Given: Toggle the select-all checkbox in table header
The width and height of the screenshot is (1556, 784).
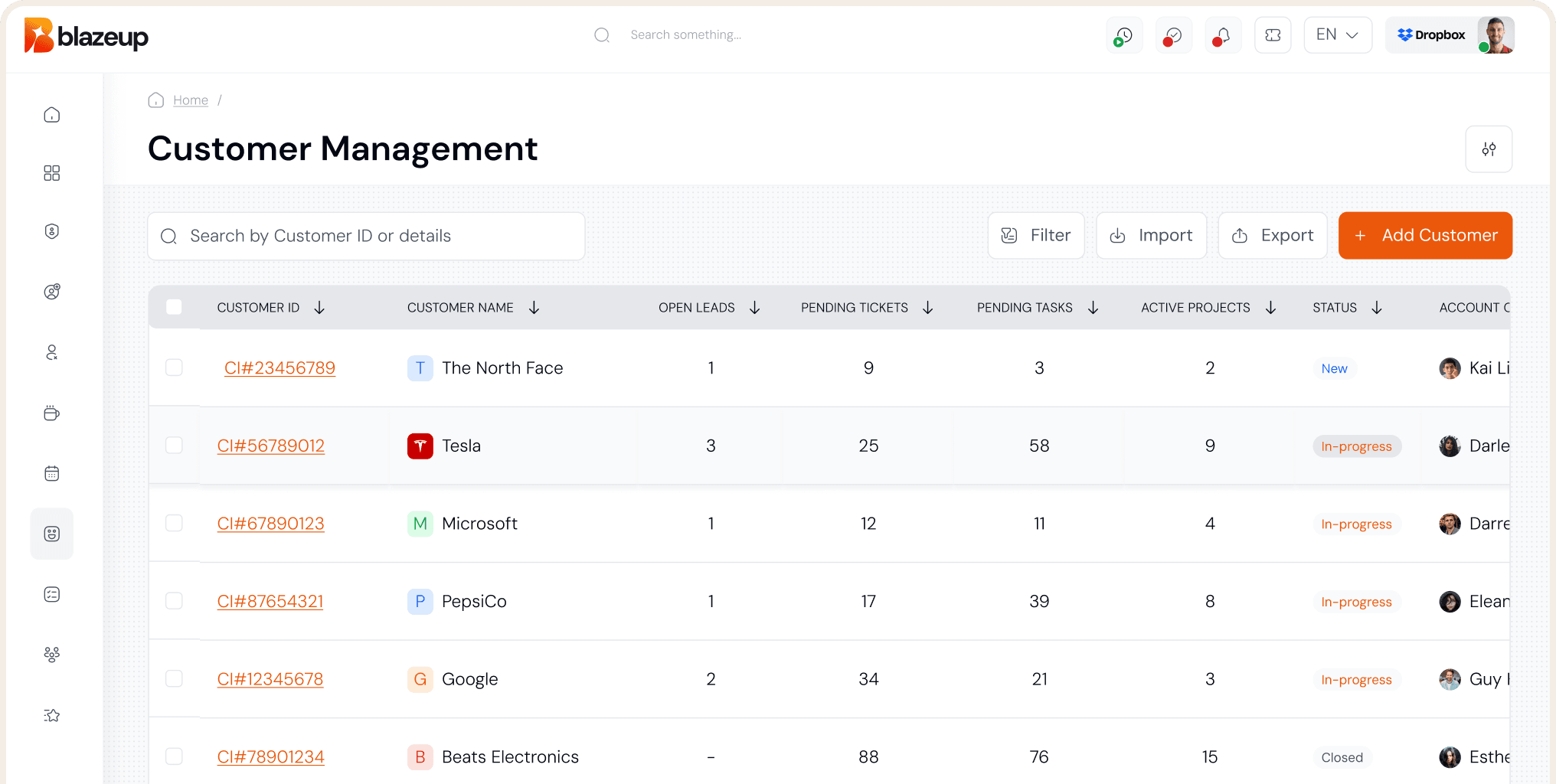Looking at the screenshot, I should point(175,307).
